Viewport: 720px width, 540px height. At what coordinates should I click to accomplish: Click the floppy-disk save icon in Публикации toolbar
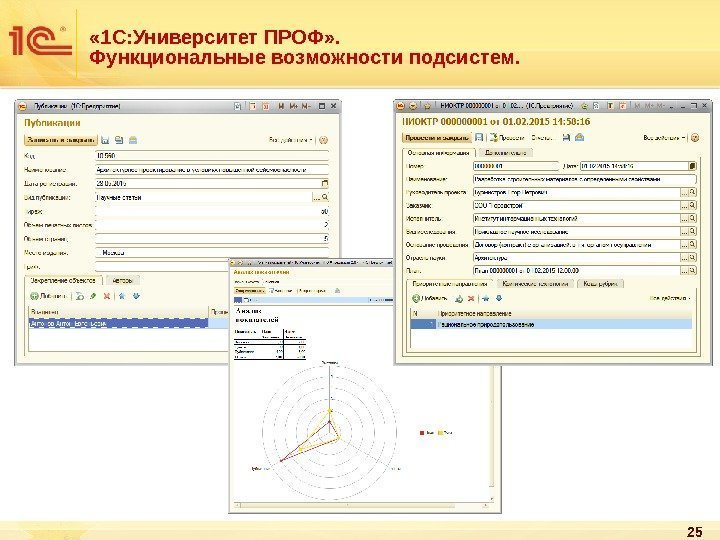click(x=105, y=140)
